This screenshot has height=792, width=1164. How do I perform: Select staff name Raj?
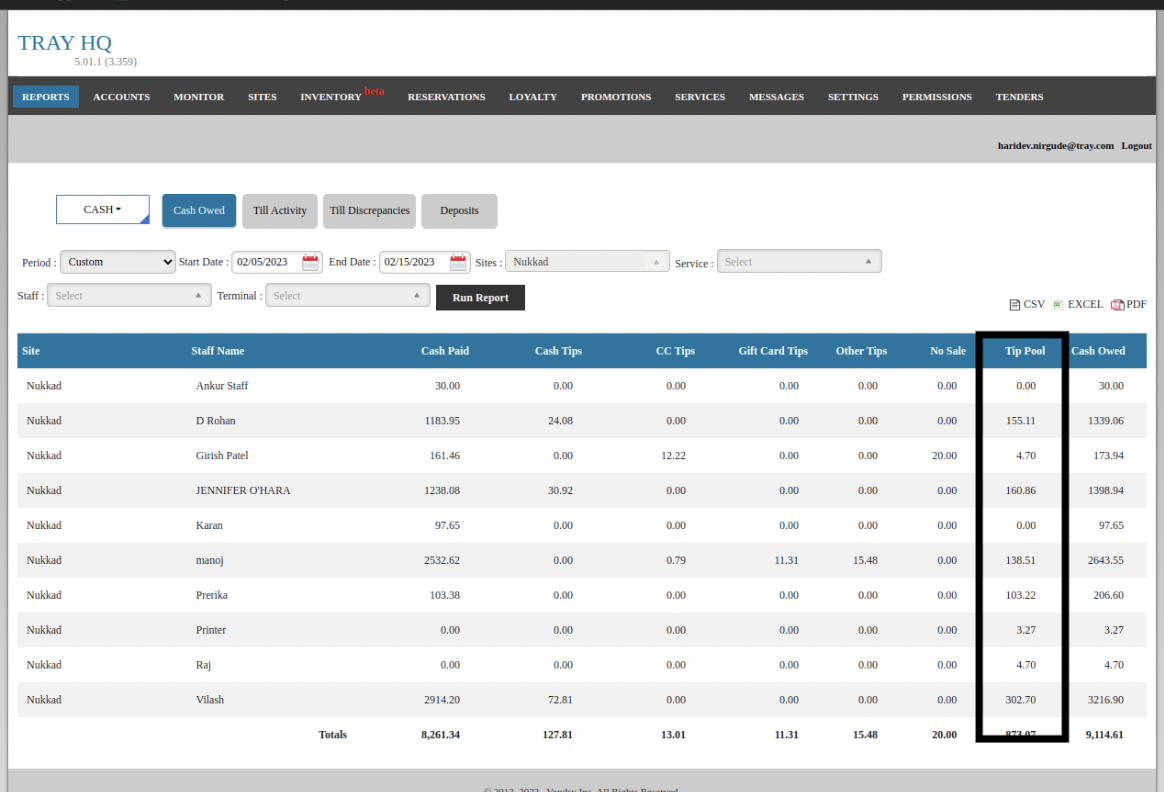coord(203,664)
